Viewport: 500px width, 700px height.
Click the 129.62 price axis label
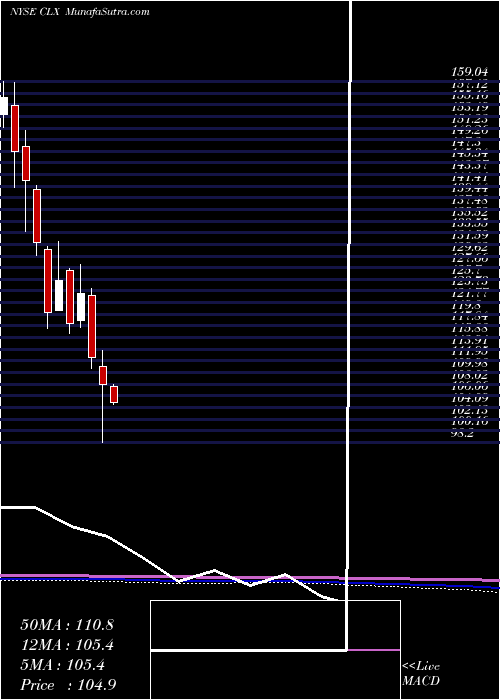469,247
